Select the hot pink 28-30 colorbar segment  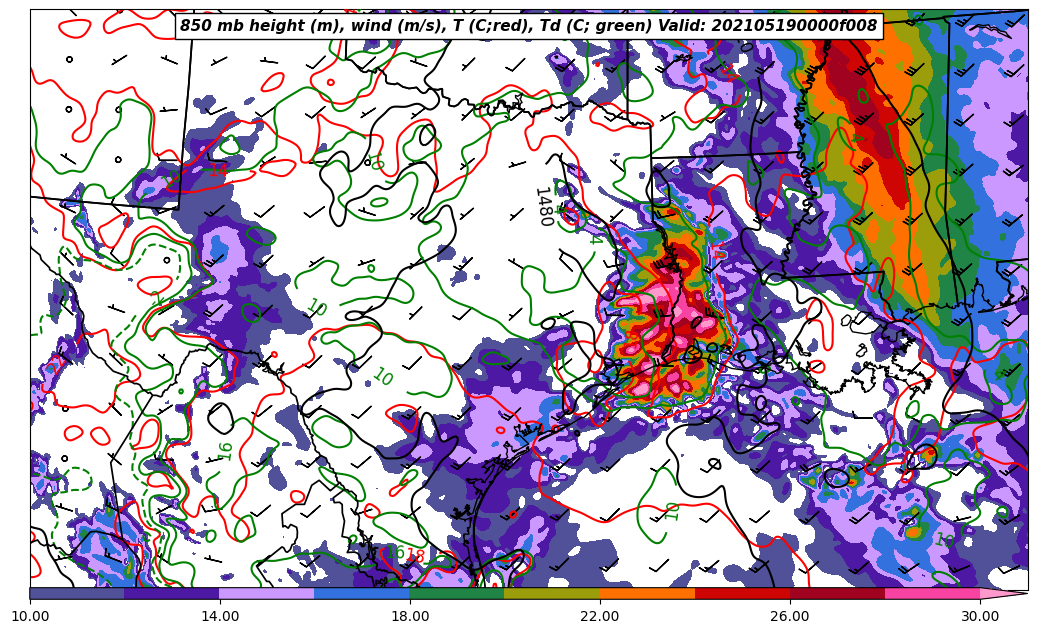(x=932, y=593)
